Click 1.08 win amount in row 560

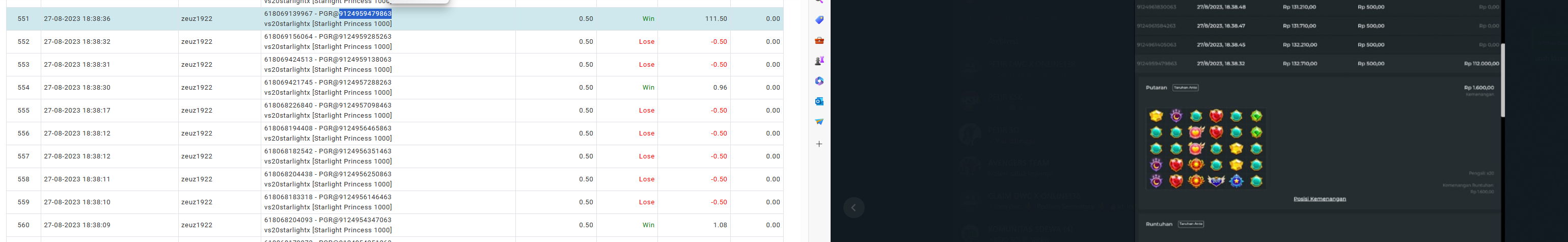coord(720,225)
